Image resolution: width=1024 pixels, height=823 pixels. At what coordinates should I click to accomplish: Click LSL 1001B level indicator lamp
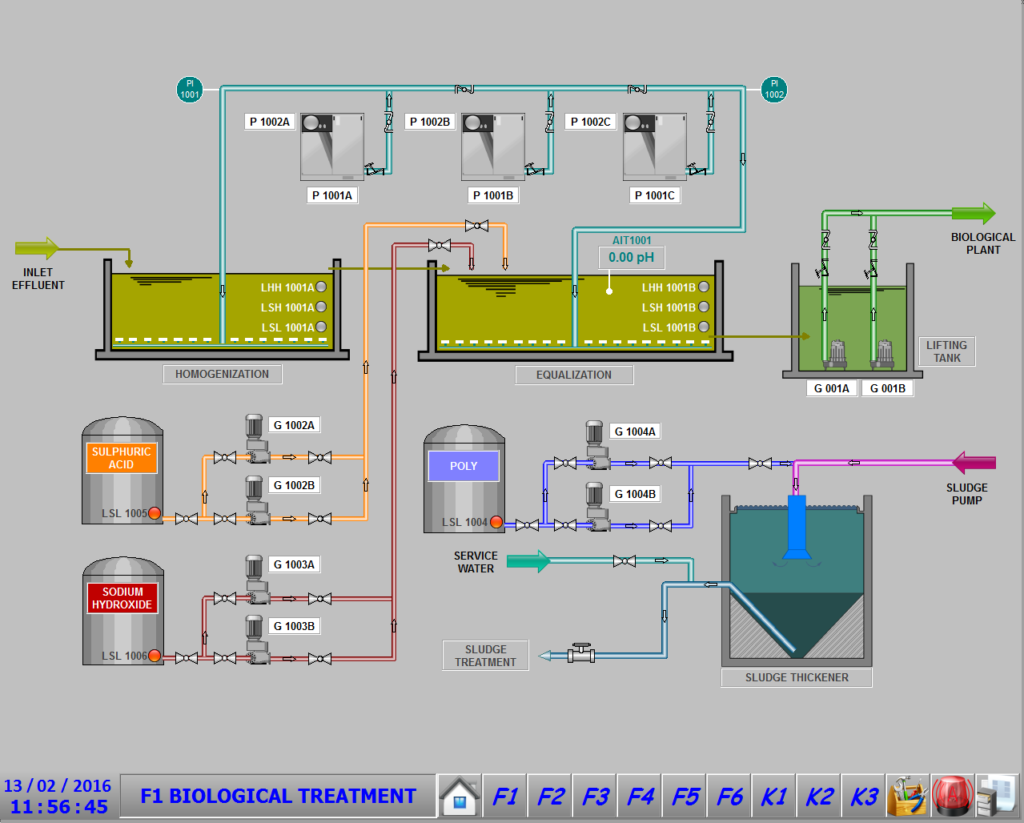pos(703,327)
